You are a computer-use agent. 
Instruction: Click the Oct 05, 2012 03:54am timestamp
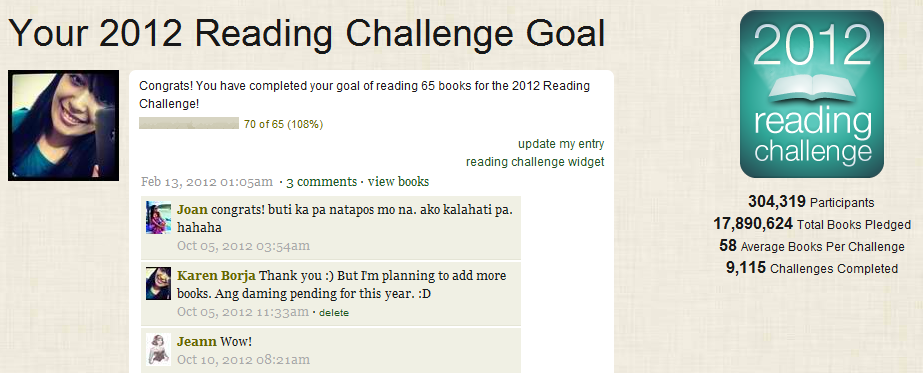(x=243, y=246)
